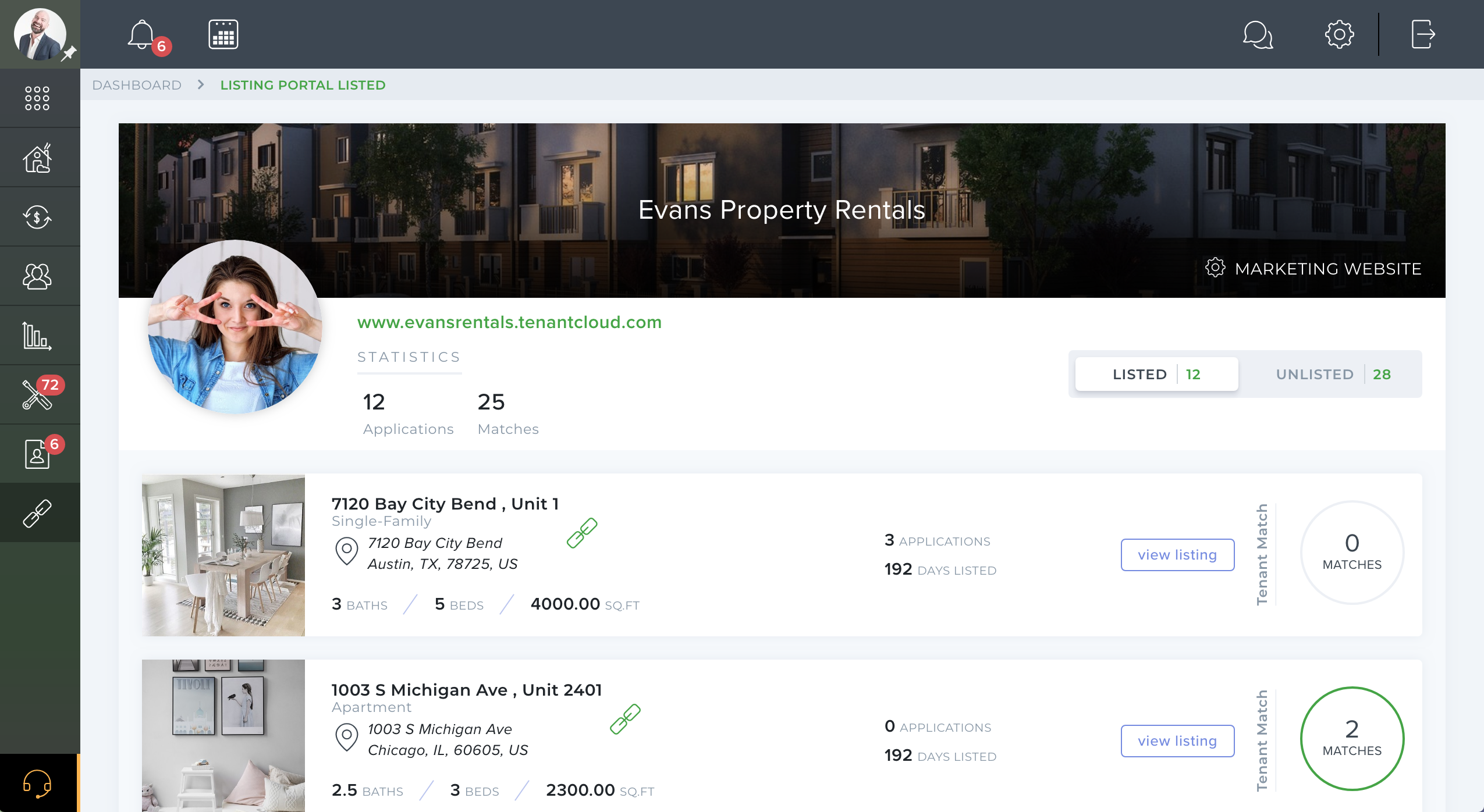Open the properties house icon in sidebar
The width and height of the screenshot is (1484, 812).
[37, 158]
